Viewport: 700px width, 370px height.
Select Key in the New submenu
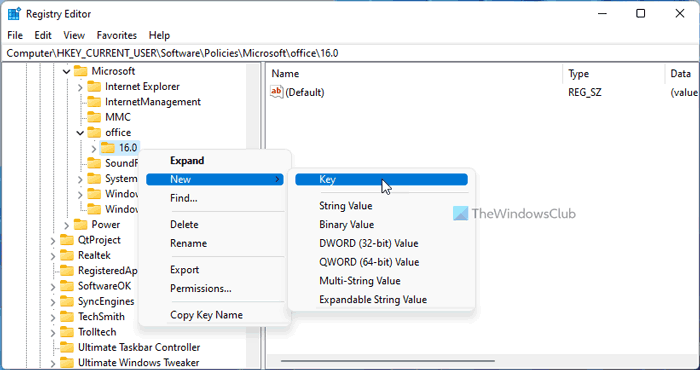click(x=381, y=179)
